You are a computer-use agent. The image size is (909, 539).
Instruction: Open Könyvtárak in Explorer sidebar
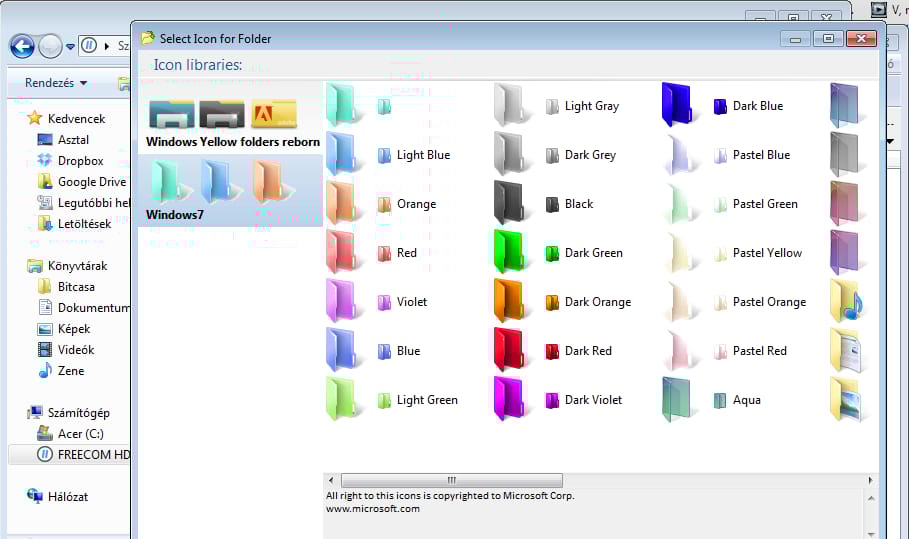tap(67, 265)
